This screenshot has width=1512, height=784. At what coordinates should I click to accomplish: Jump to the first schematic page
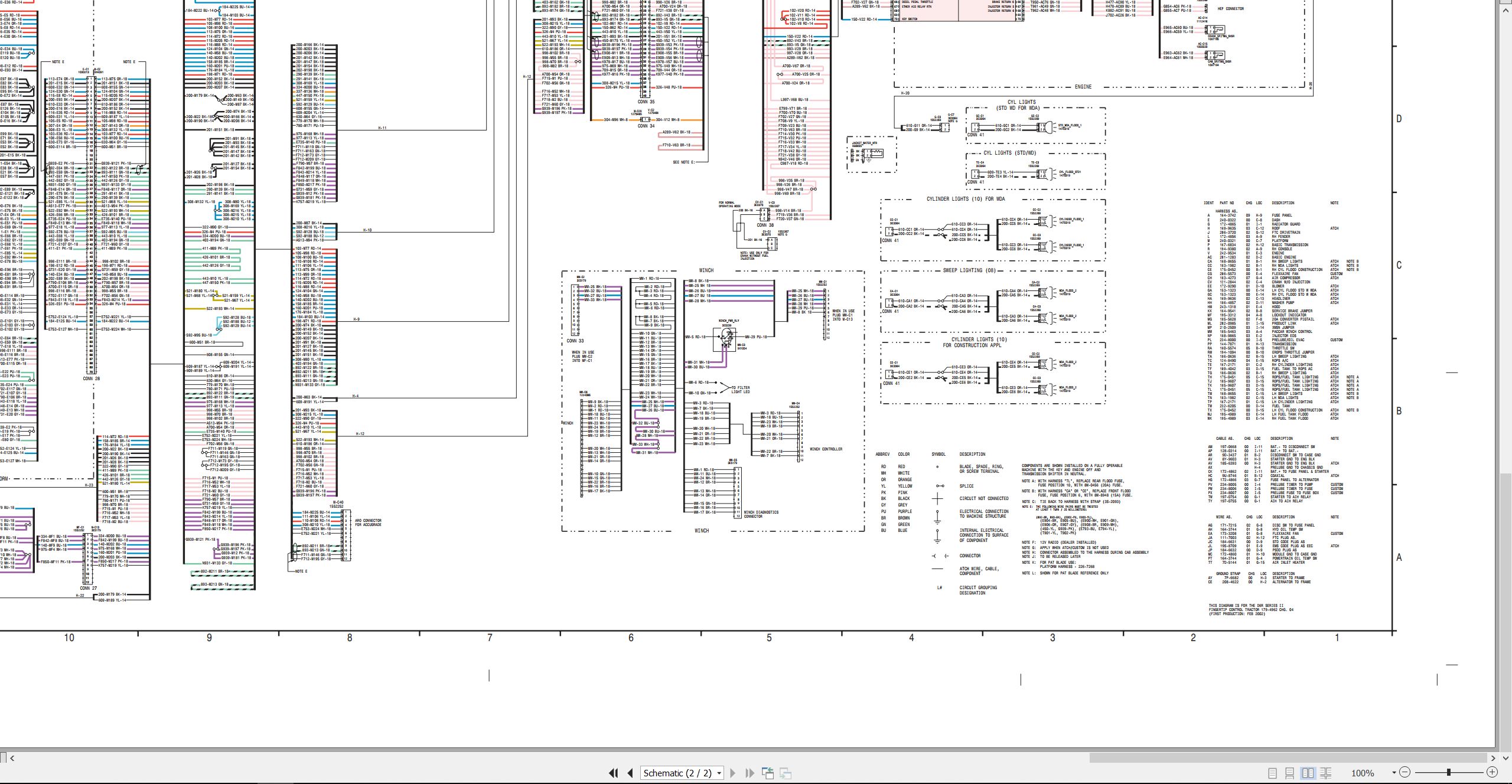point(614,773)
